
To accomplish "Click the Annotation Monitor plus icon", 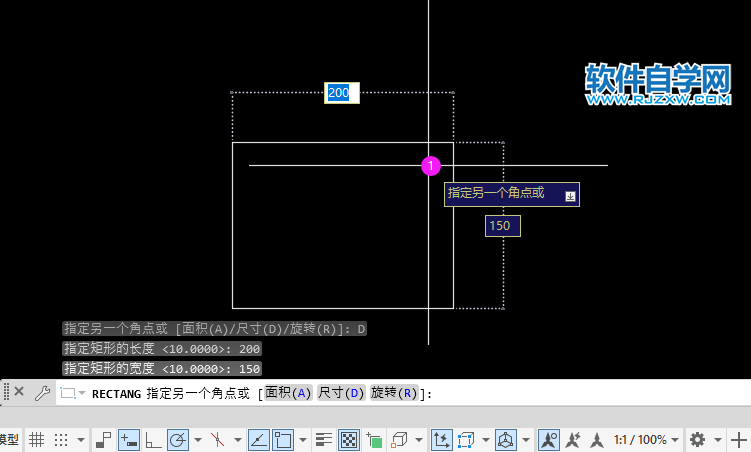I will pyautogui.click(x=739, y=440).
